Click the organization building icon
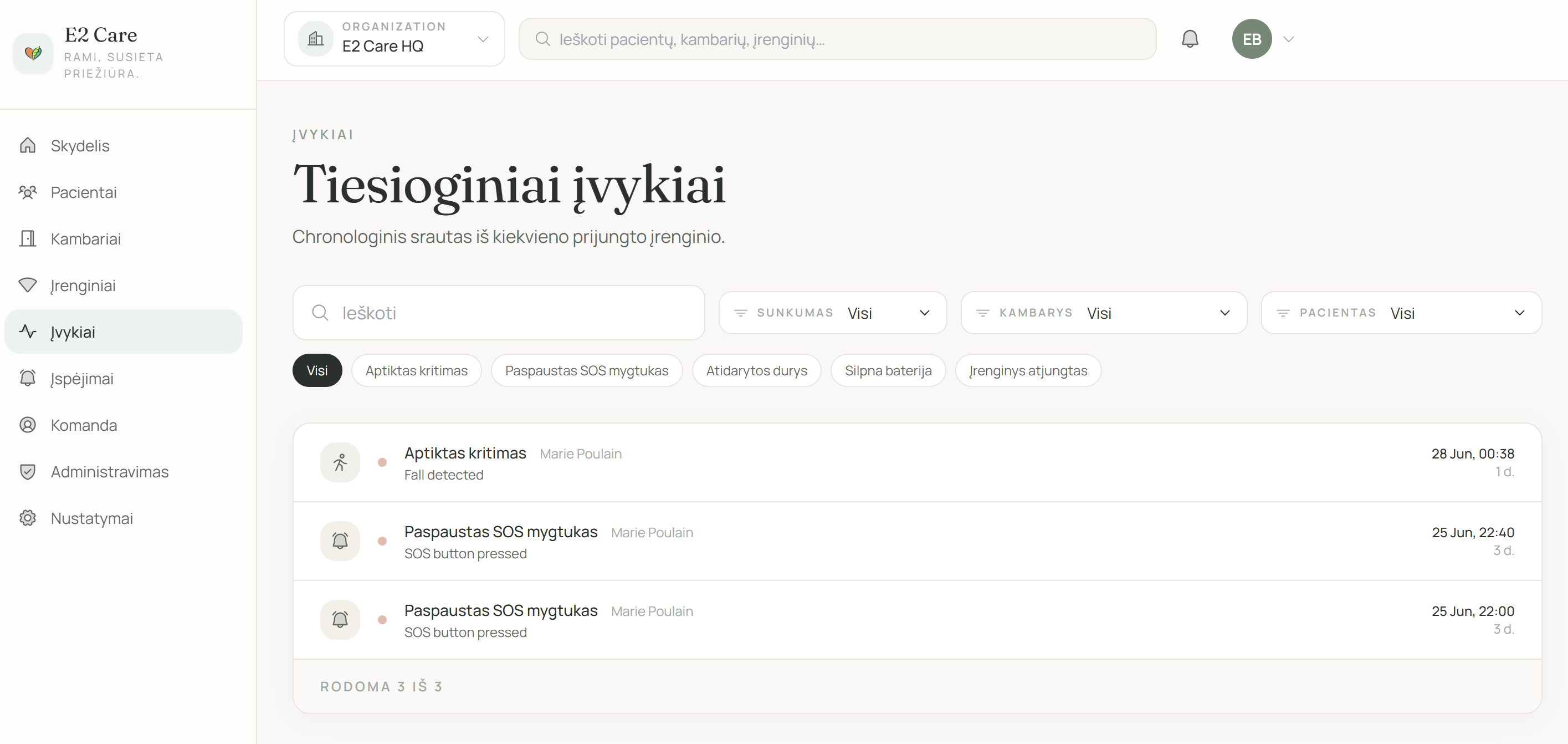This screenshot has width=1568, height=744. click(x=315, y=39)
